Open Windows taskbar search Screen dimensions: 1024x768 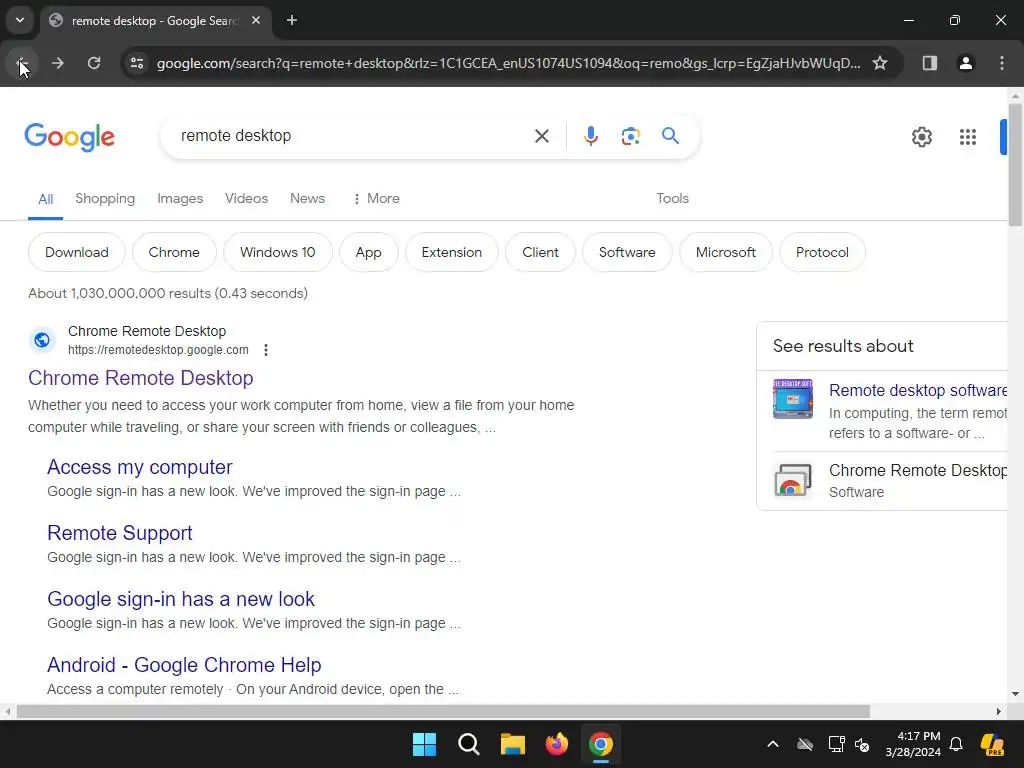(x=468, y=744)
